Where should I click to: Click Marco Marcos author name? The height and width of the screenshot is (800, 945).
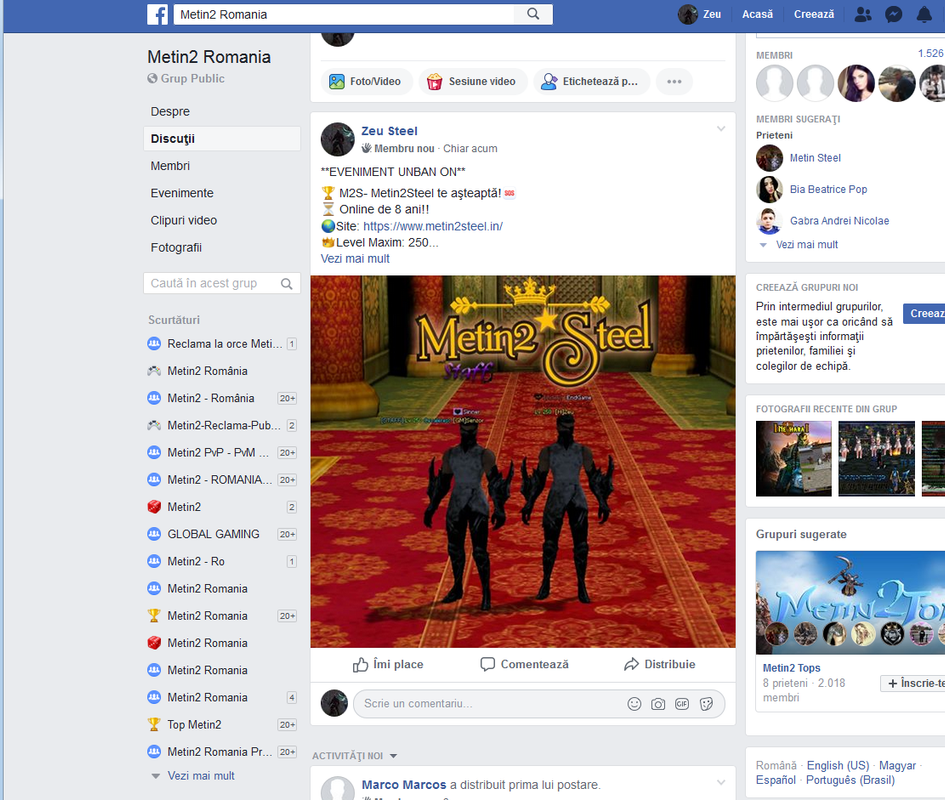404,785
